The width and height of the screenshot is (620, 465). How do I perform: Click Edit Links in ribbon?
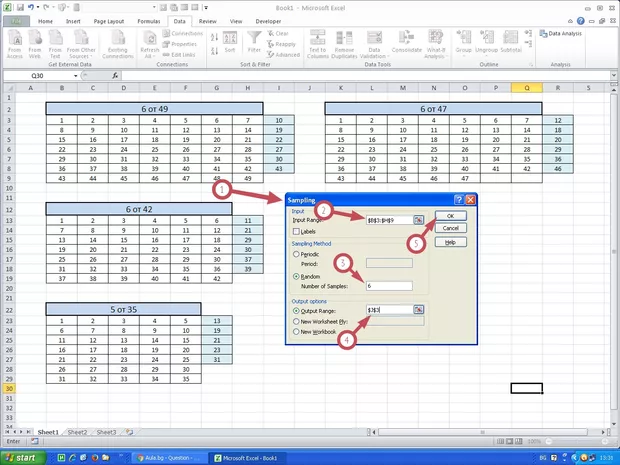179,55
